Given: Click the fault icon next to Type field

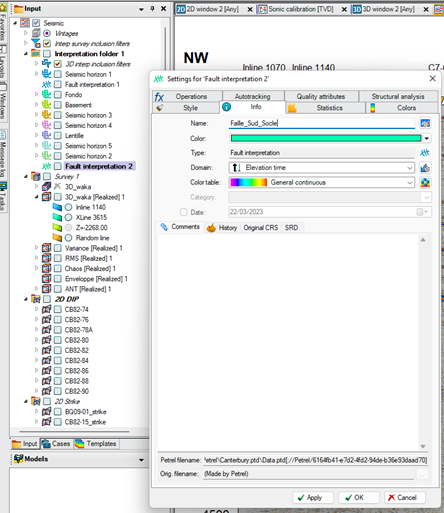Looking at the screenshot, I should click(x=425, y=153).
